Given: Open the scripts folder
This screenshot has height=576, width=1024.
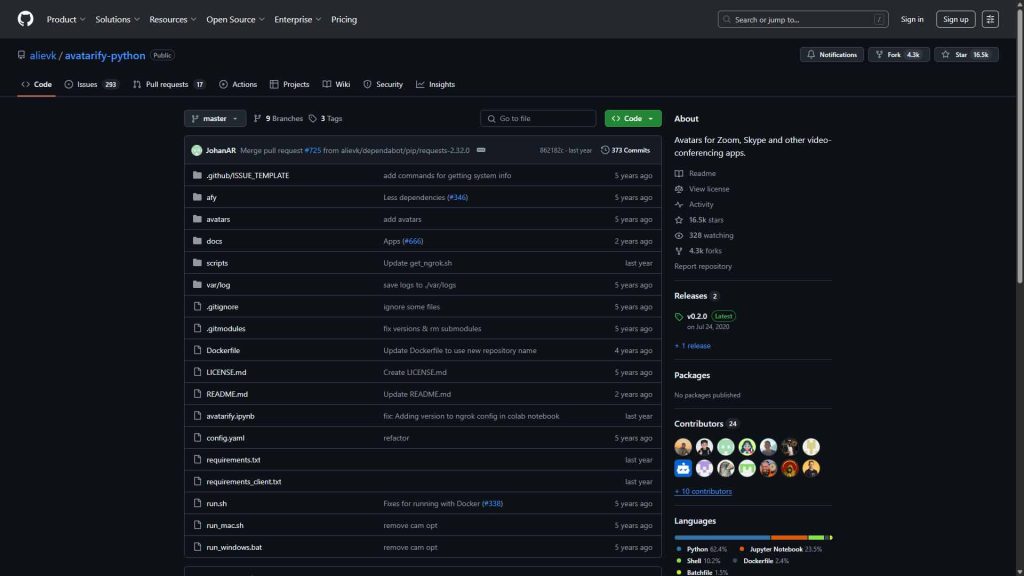Looking at the screenshot, I should [x=217, y=263].
